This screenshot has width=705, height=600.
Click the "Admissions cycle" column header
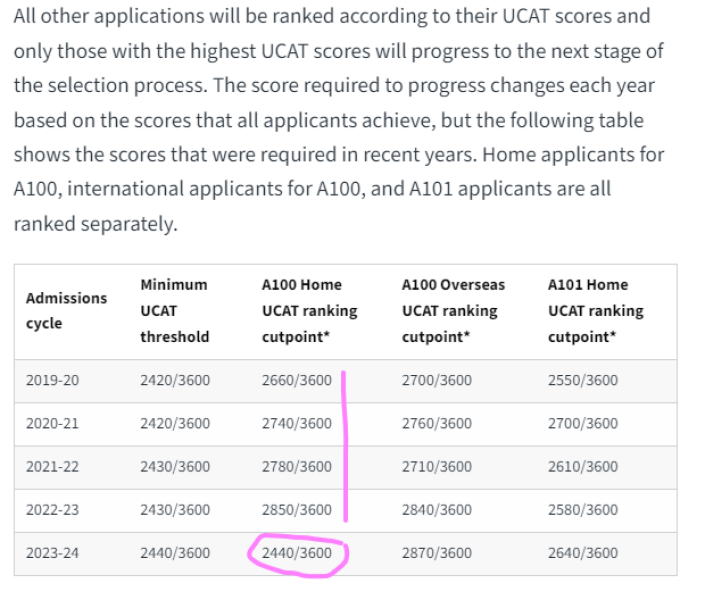66,311
